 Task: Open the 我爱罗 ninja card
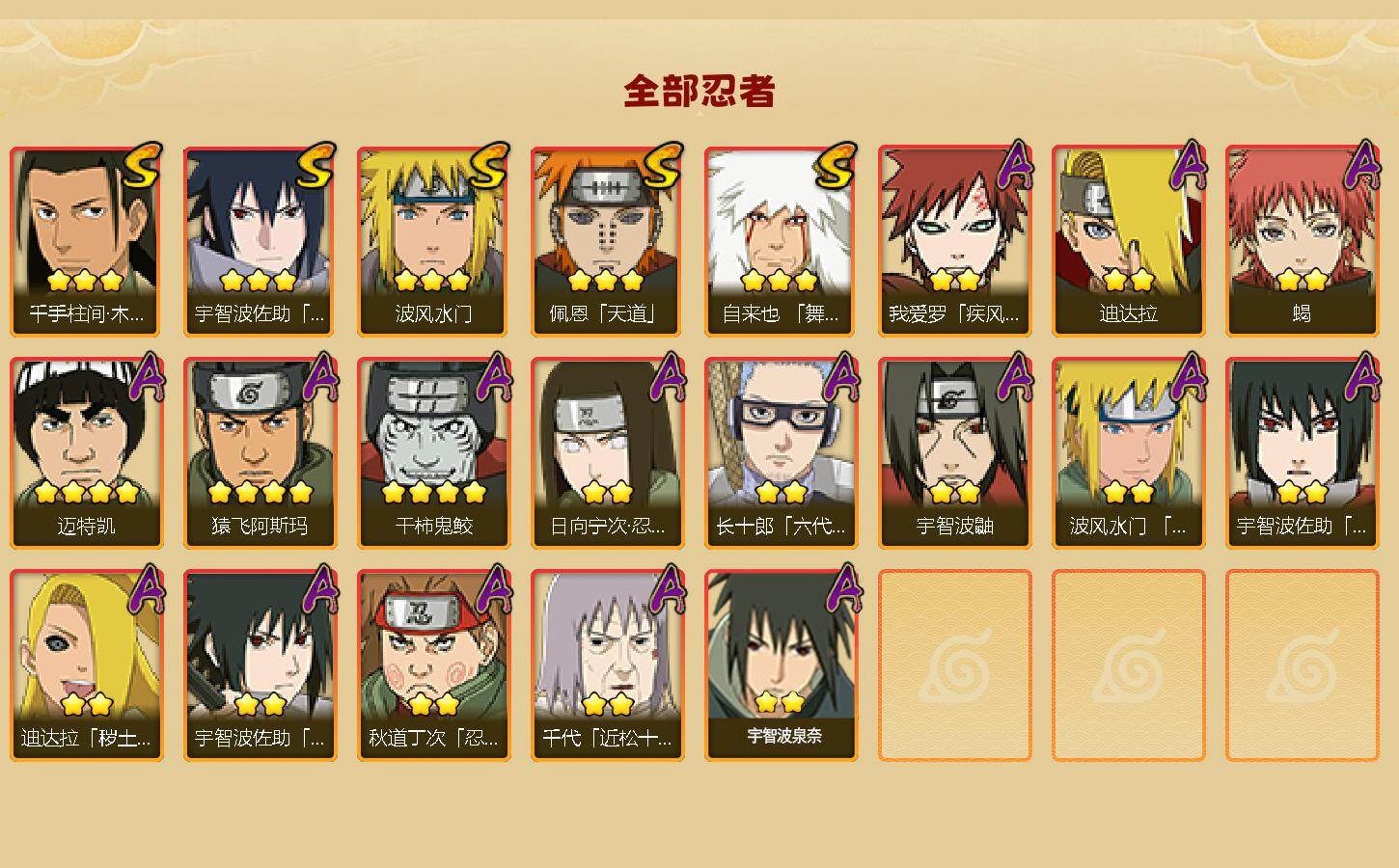955,241
